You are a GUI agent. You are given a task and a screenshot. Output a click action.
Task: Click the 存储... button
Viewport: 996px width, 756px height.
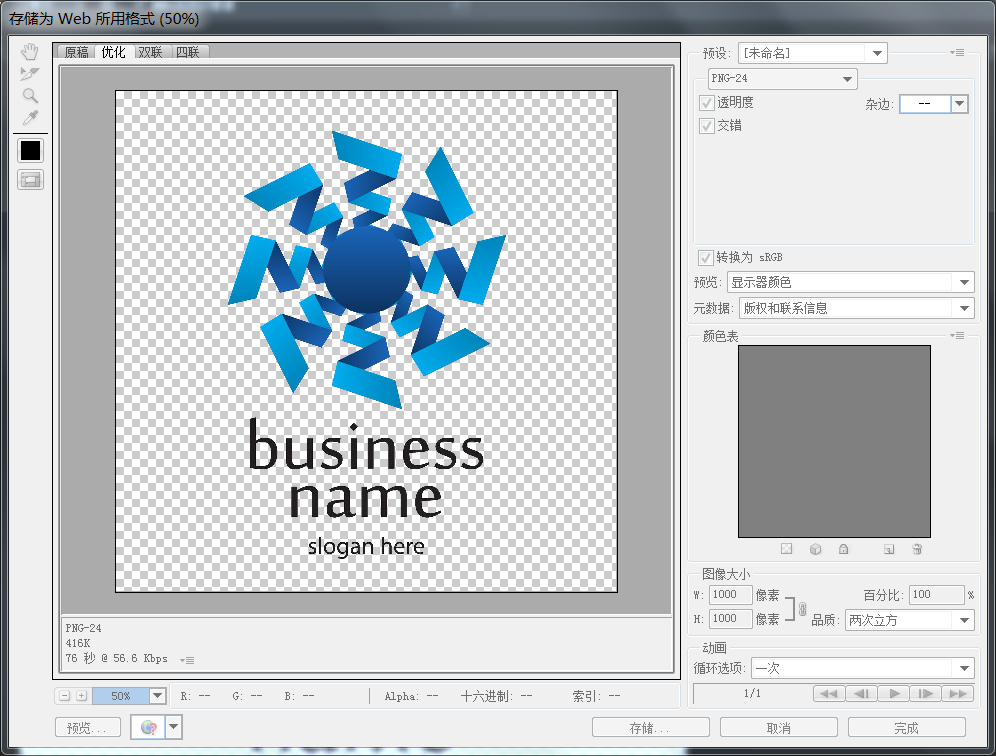pyautogui.click(x=650, y=728)
